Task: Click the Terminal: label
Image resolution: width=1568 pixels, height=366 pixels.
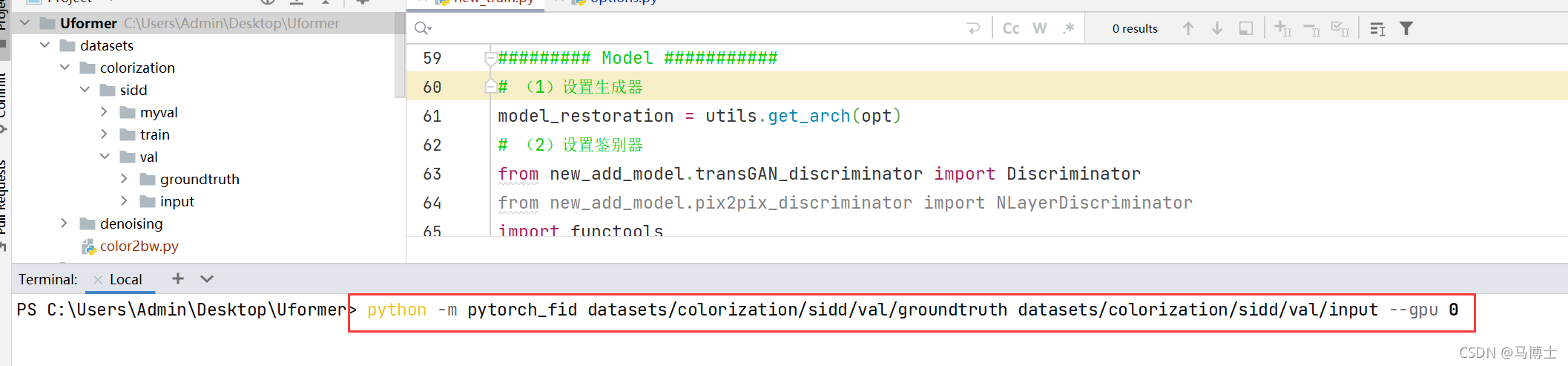Action: tap(48, 279)
